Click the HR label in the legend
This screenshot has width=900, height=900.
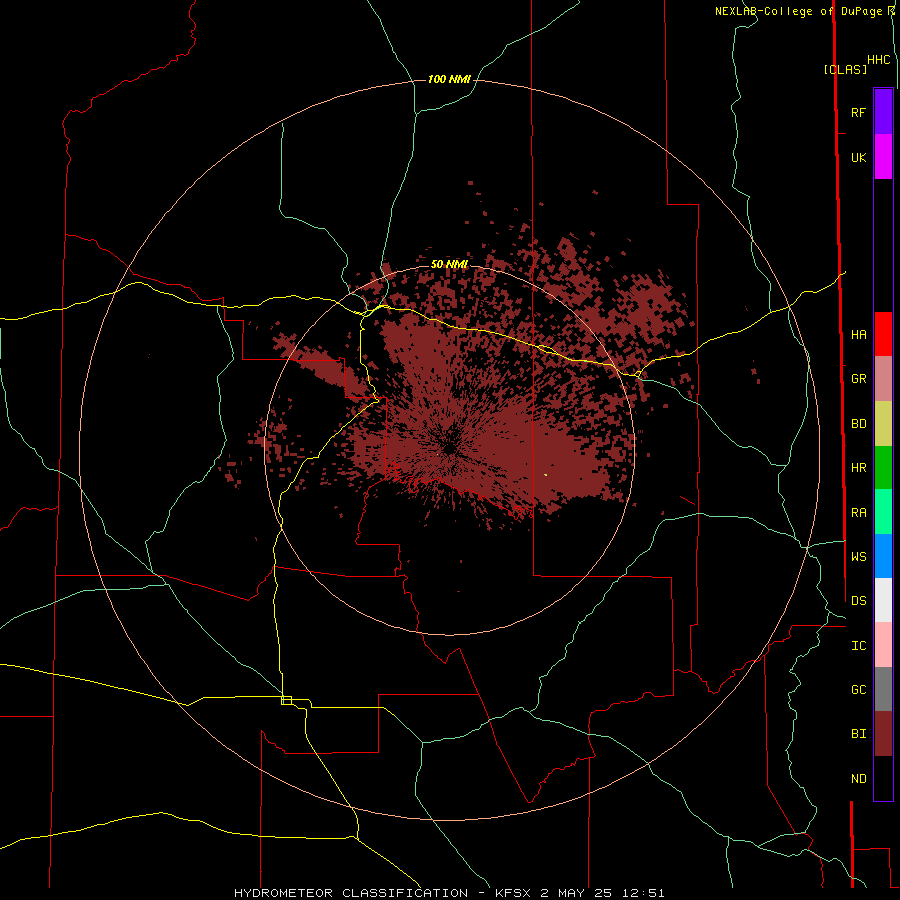tap(858, 468)
